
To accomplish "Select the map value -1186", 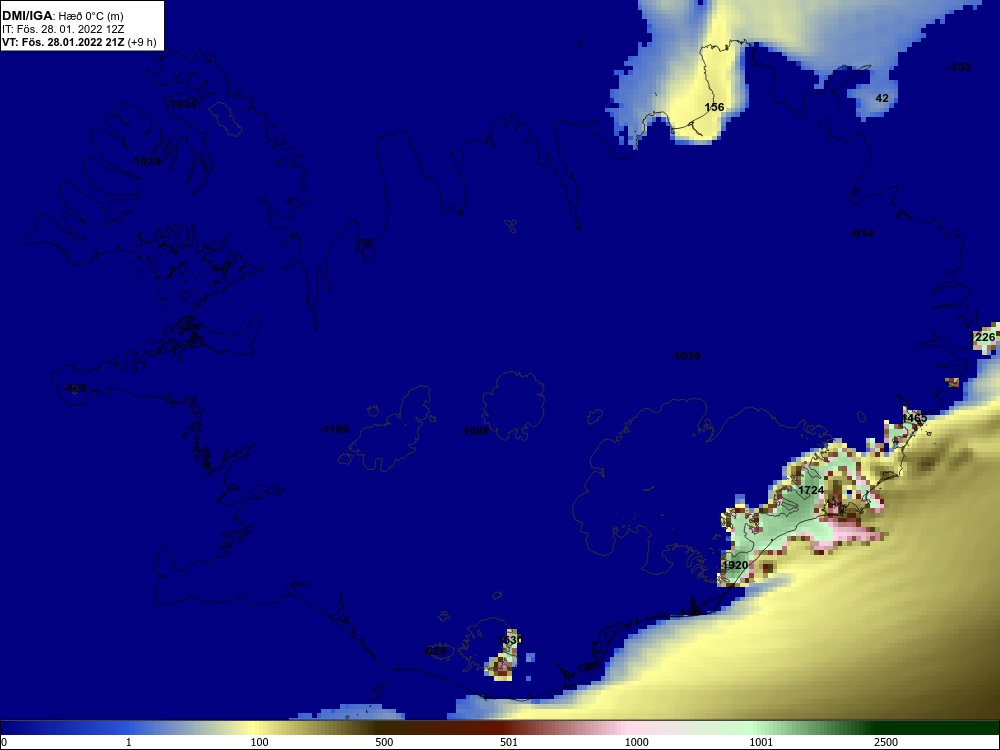I will [334, 429].
